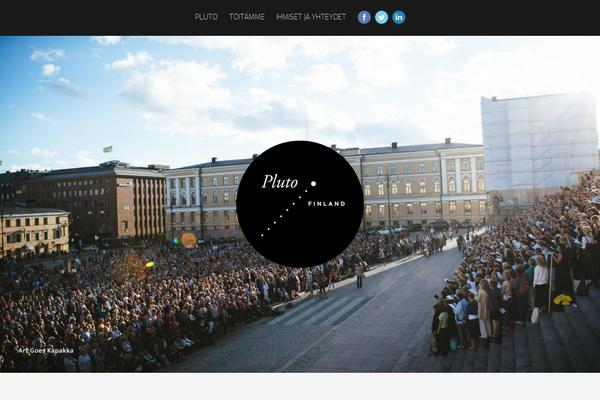Click the light gray area below photo

pyautogui.click(x=300, y=387)
